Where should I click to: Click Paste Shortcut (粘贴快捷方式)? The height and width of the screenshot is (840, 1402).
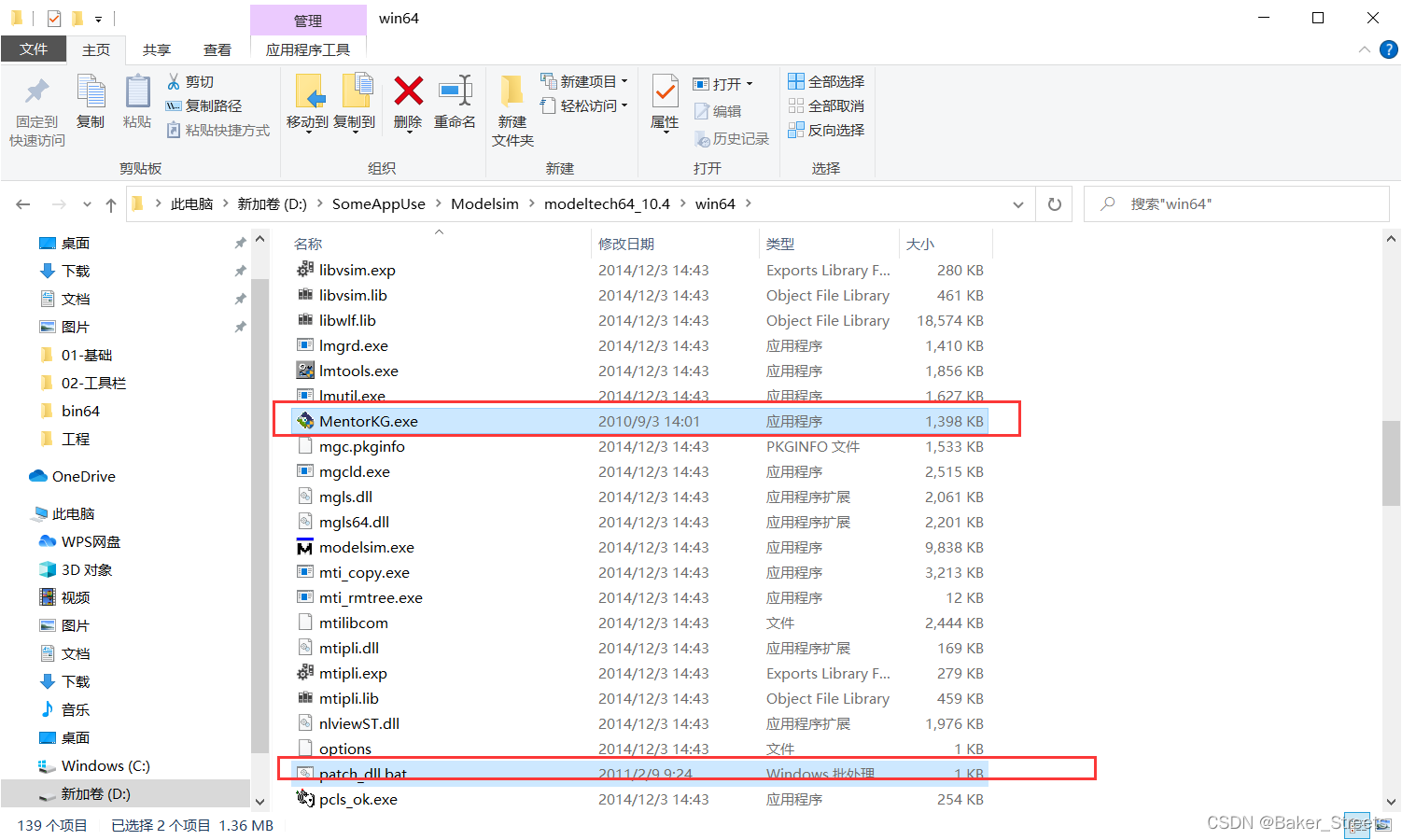pyautogui.click(x=218, y=131)
